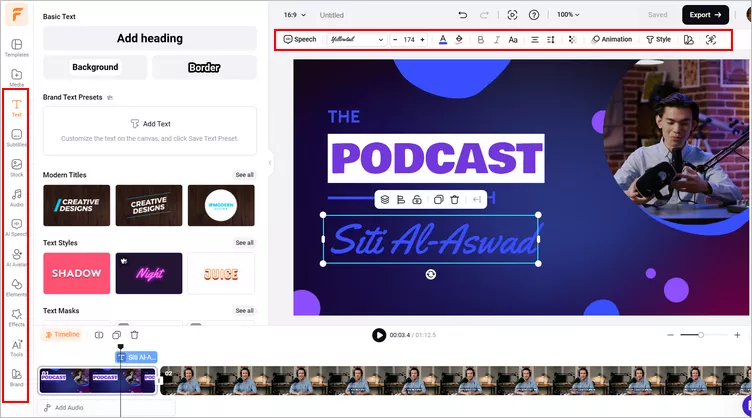The image size is (752, 418).
Task: Open text alignment options
Action: pos(534,40)
